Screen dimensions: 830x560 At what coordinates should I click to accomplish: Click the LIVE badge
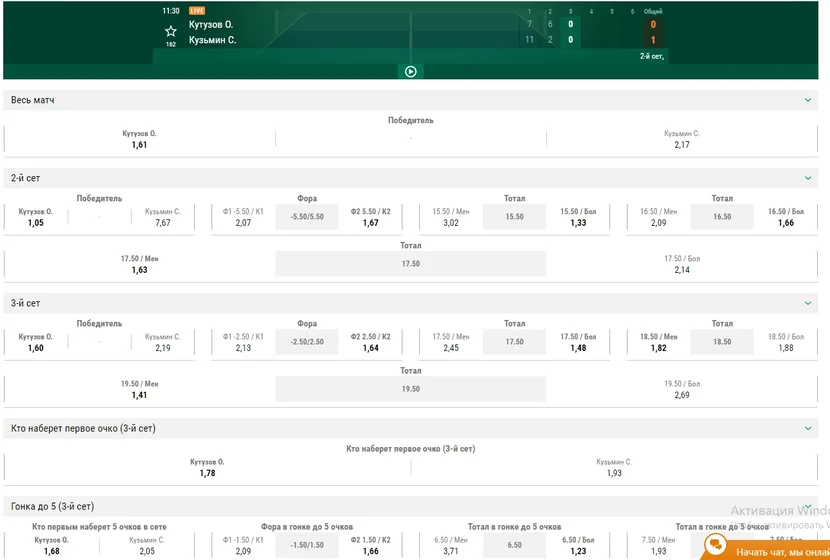click(x=197, y=11)
